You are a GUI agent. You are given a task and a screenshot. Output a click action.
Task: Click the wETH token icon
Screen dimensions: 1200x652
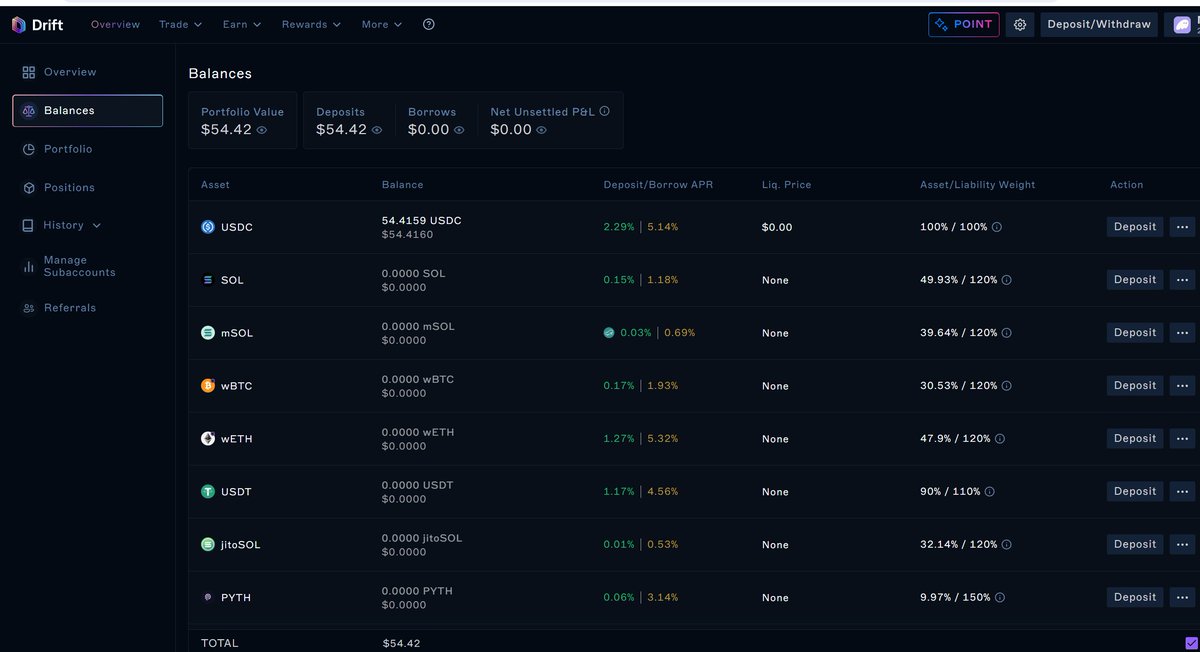[208, 439]
